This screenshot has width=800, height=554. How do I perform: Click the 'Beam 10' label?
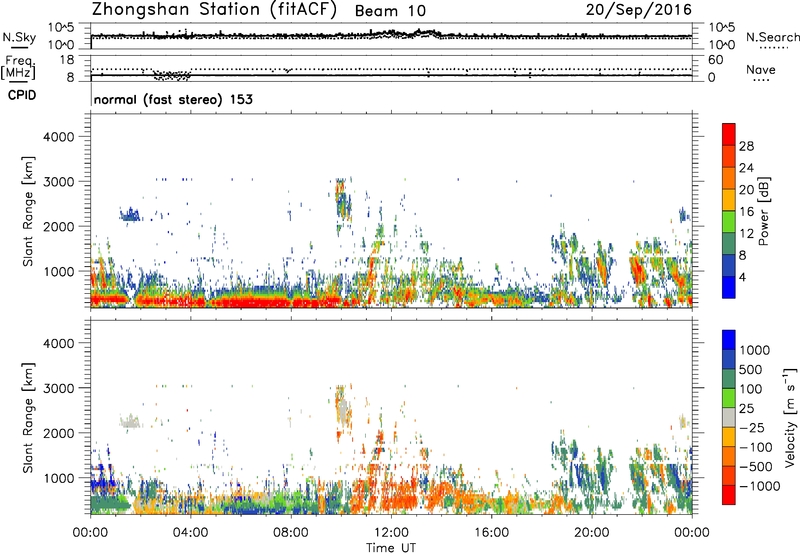(x=390, y=11)
